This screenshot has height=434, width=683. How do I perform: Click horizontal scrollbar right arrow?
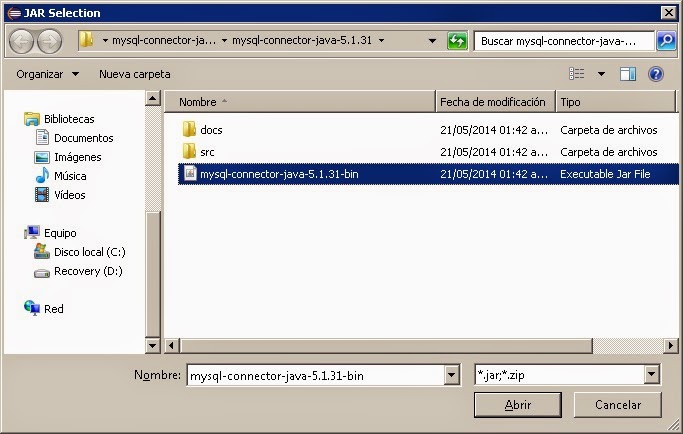671,346
